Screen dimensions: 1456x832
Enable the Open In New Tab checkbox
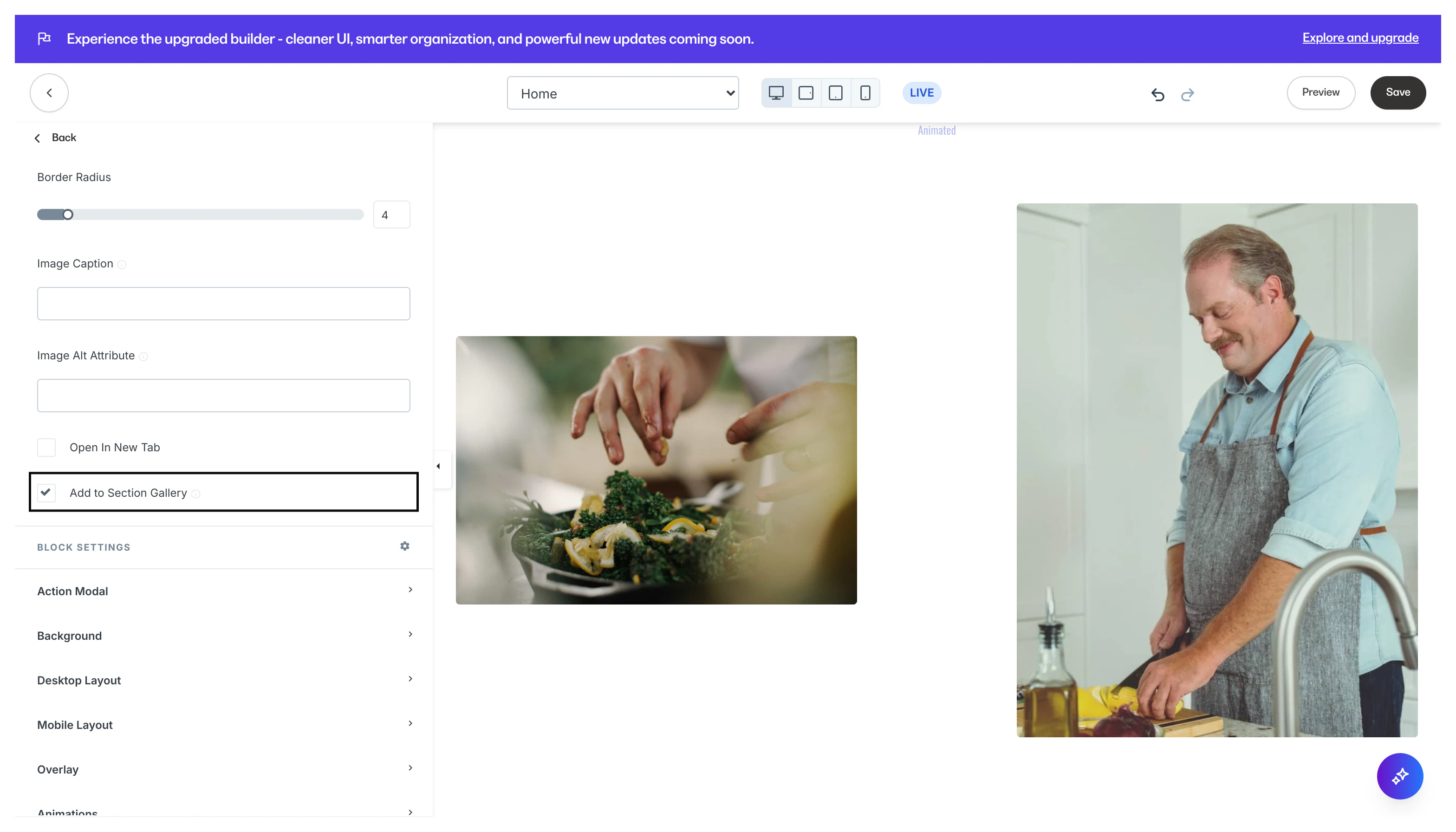[46, 448]
